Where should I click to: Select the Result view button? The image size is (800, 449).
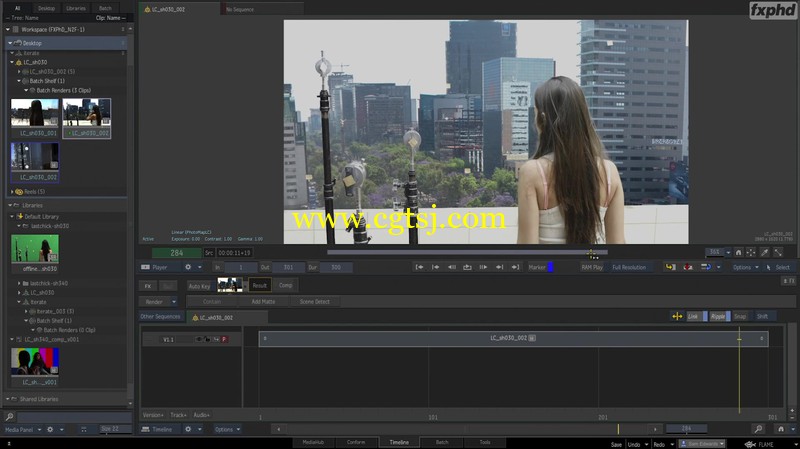(x=260, y=286)
